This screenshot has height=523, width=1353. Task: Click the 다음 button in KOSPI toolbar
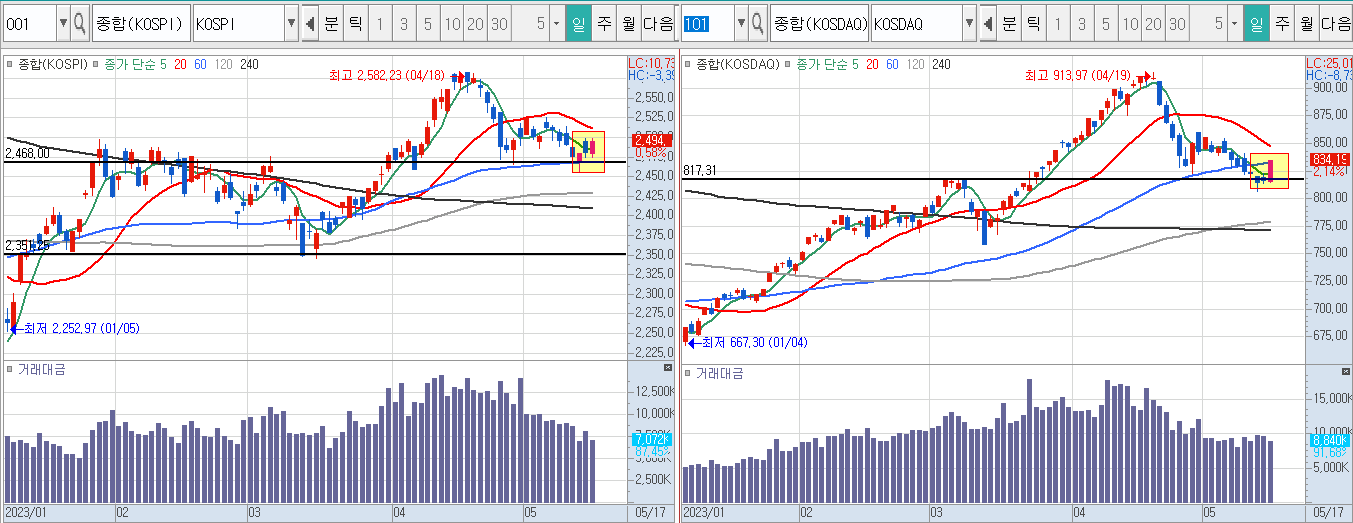658,22
